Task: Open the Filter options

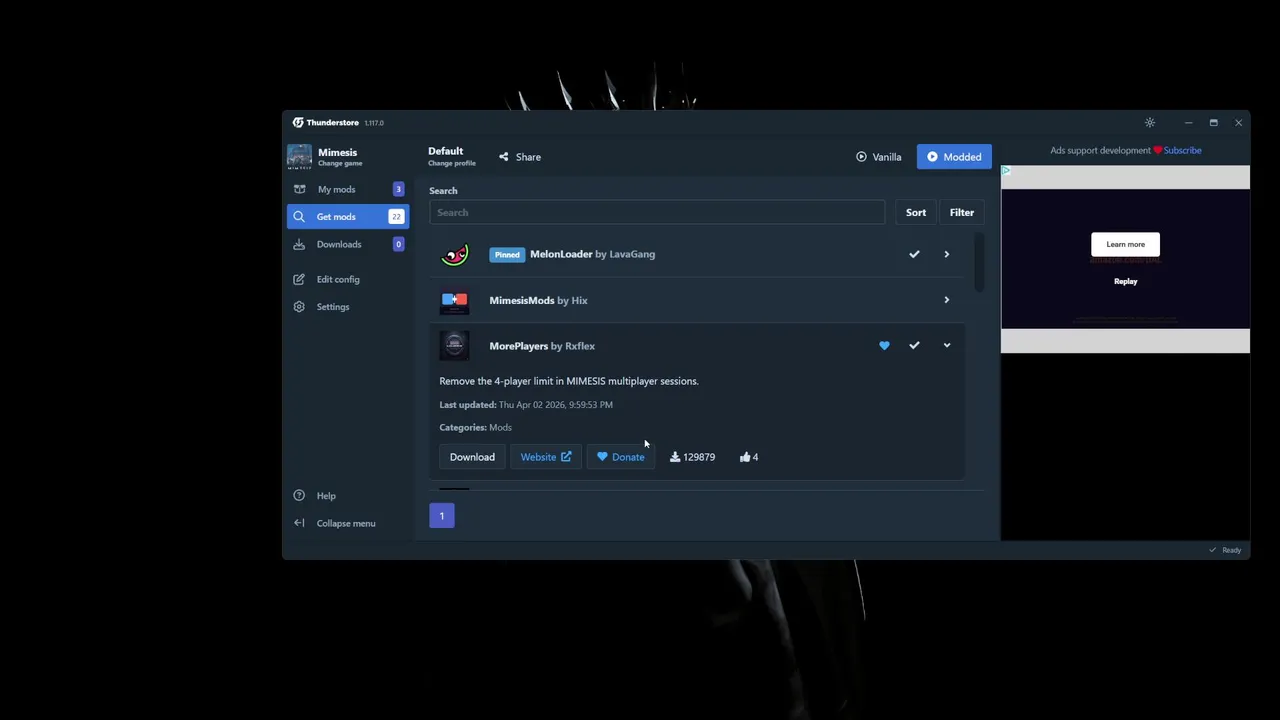Action: (962, 212)
